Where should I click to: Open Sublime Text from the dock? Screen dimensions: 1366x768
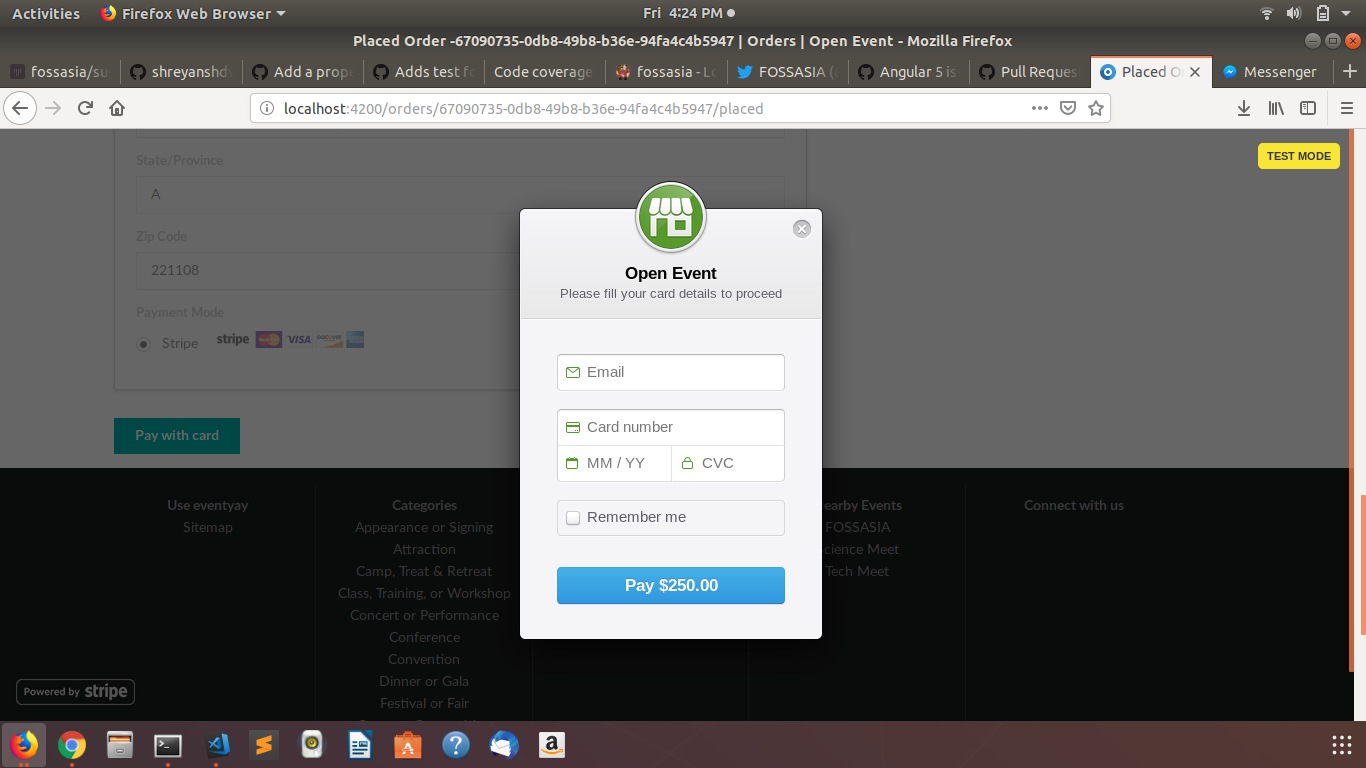264,745
